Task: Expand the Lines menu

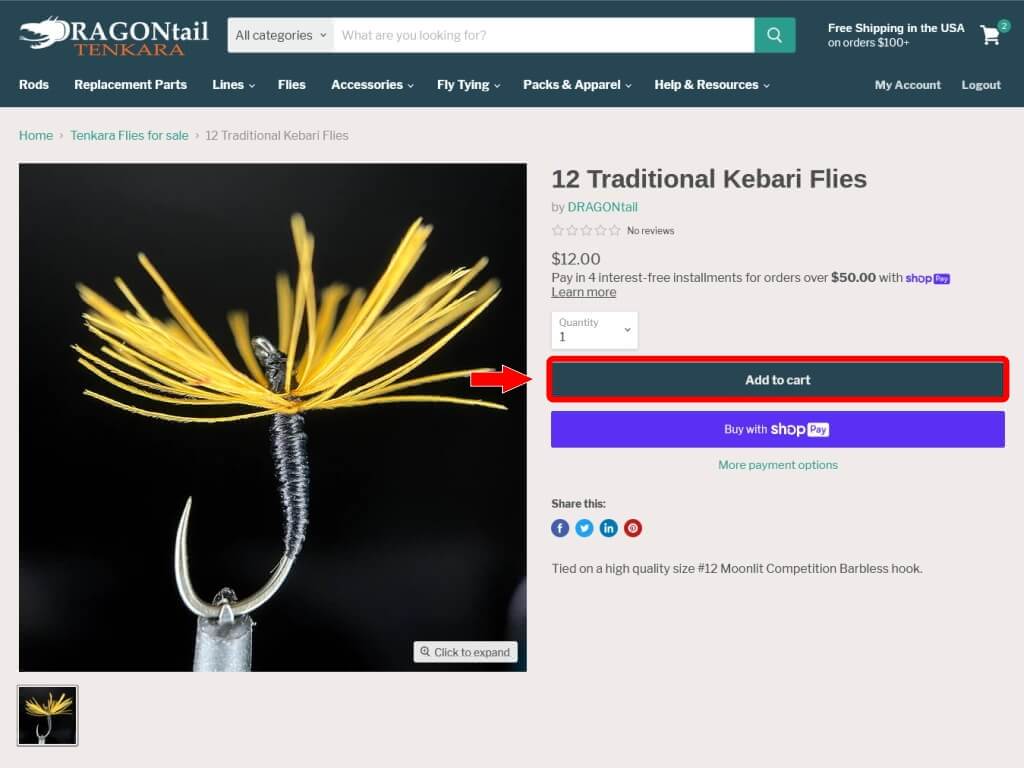Action: 233,85
